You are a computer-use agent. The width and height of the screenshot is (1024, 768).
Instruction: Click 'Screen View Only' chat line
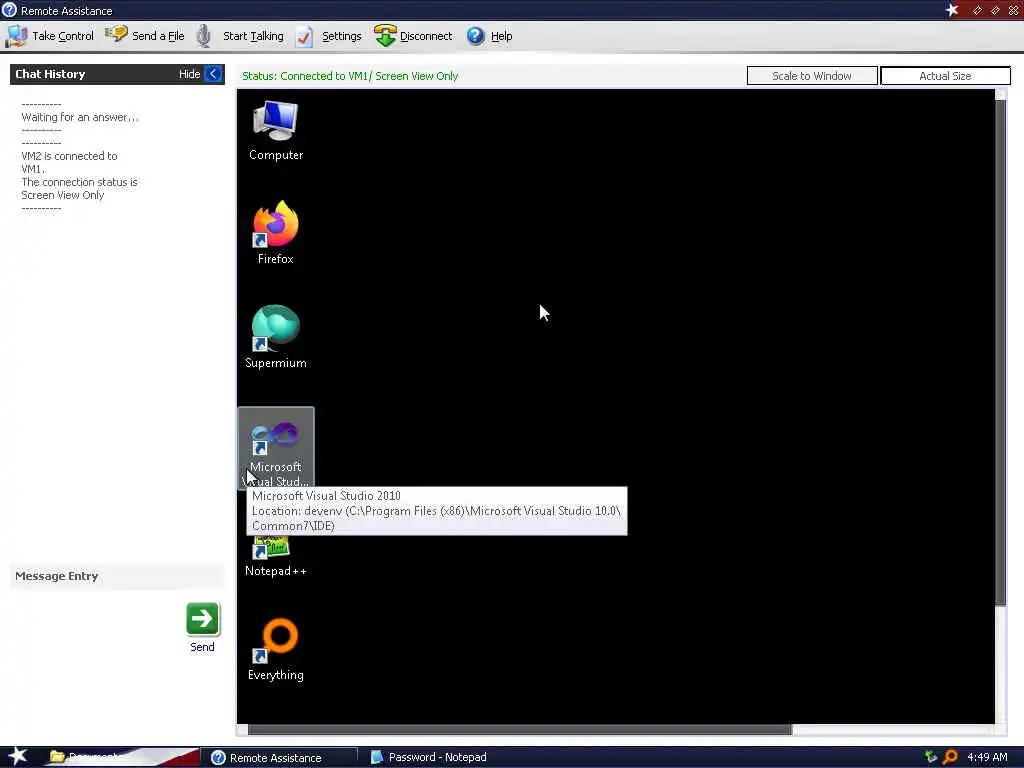click(x=63, y=195)
